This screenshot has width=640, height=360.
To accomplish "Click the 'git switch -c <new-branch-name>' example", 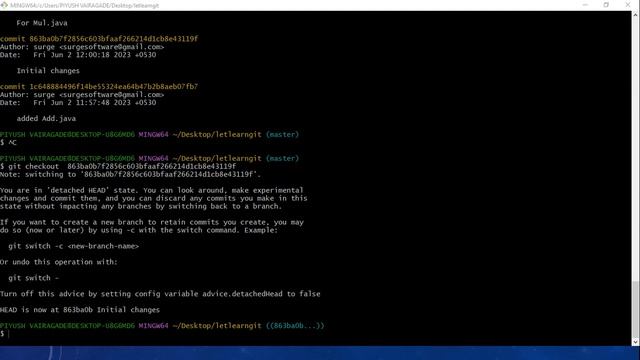I will [x=73, y=246].
